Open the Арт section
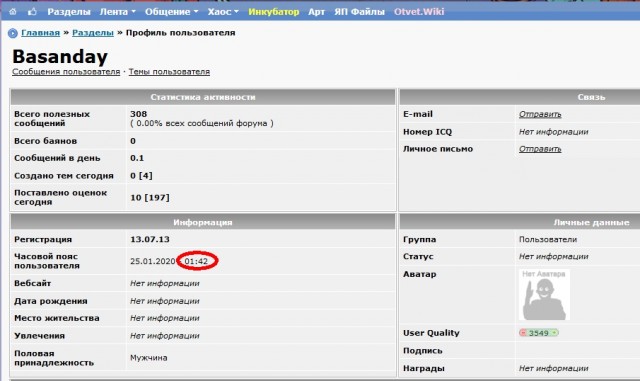The height and width of the screenshot is (381, 640). [316, 12]
